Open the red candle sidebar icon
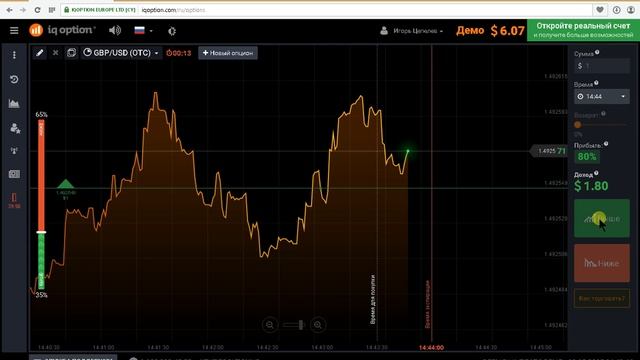 pyautogui.click(x=14, y=200)
